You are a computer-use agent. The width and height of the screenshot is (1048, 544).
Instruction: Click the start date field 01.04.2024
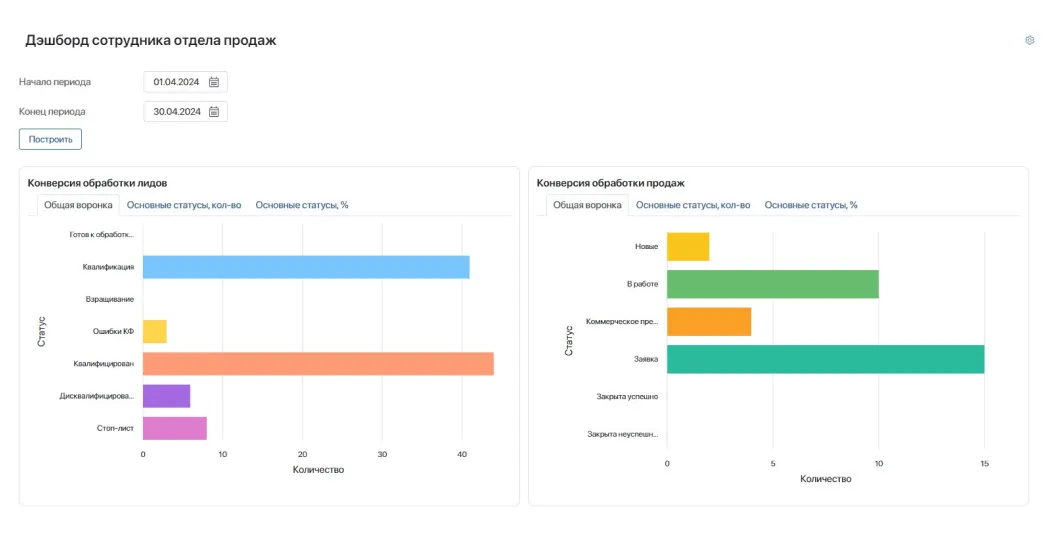[176, 82]
